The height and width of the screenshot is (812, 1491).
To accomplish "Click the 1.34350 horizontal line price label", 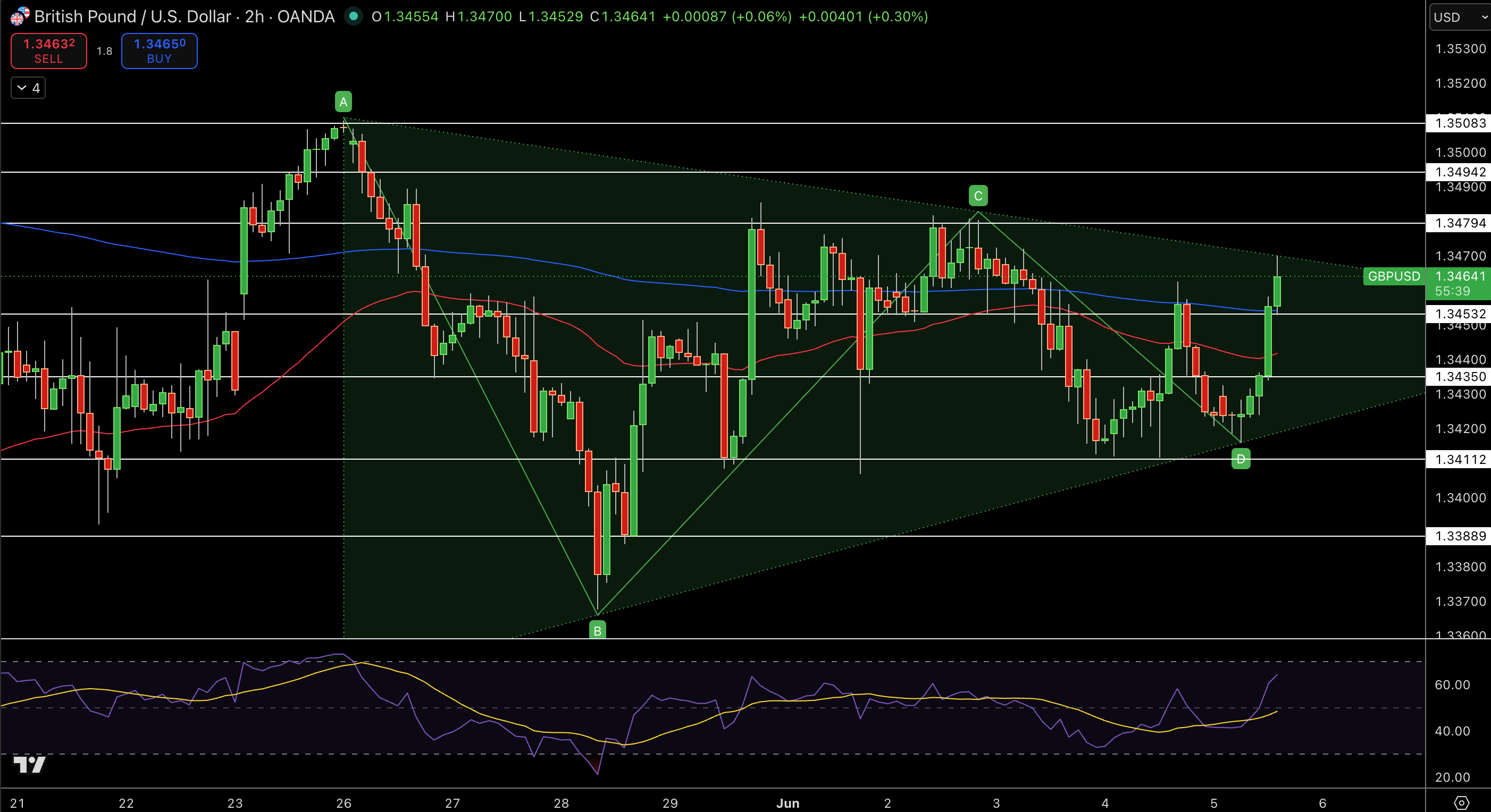I will [1459, 376].
